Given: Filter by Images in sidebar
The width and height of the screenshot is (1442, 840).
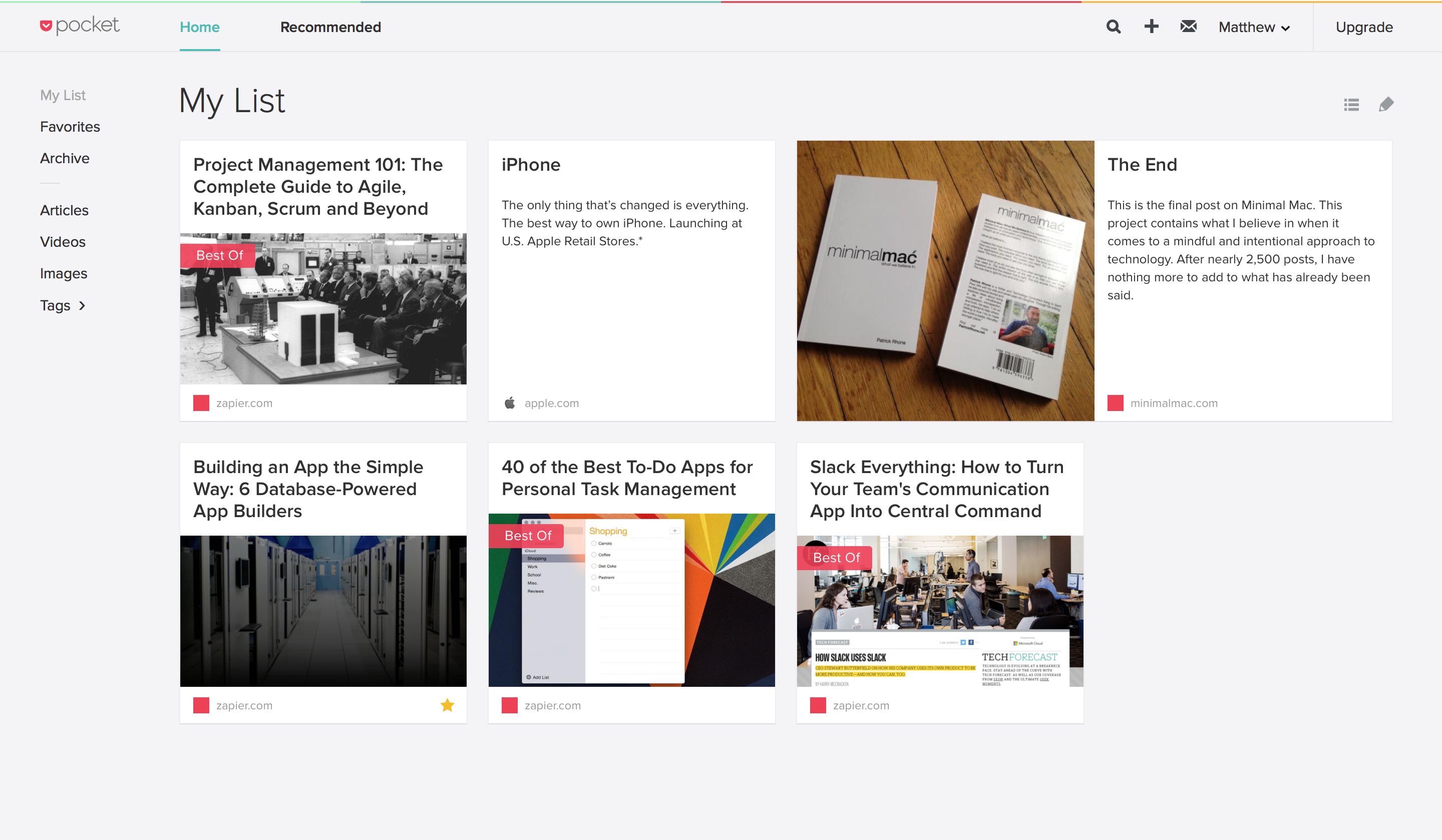Looking at the screenshot, I should point(64,273).
